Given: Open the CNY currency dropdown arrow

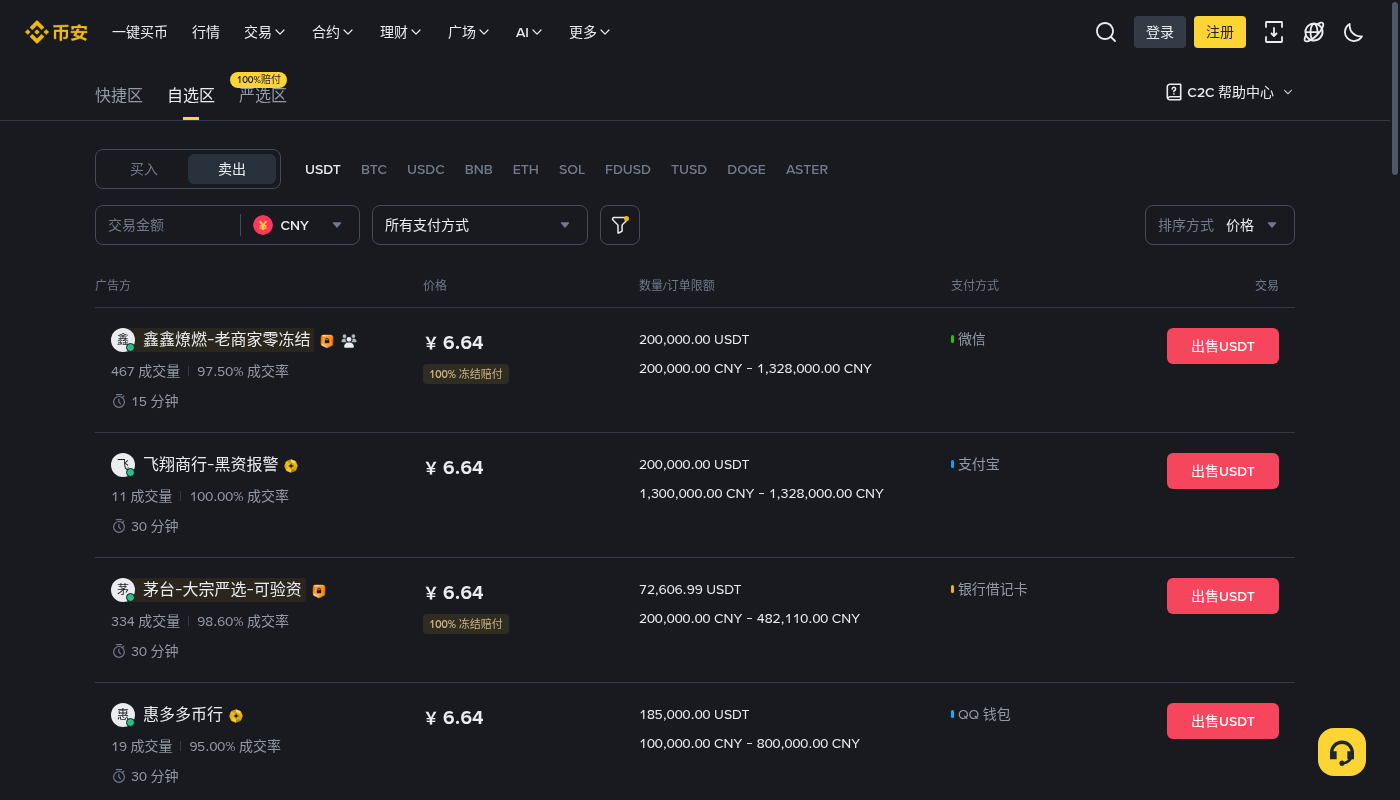Looking at the screenshot, I should (337, 225).
